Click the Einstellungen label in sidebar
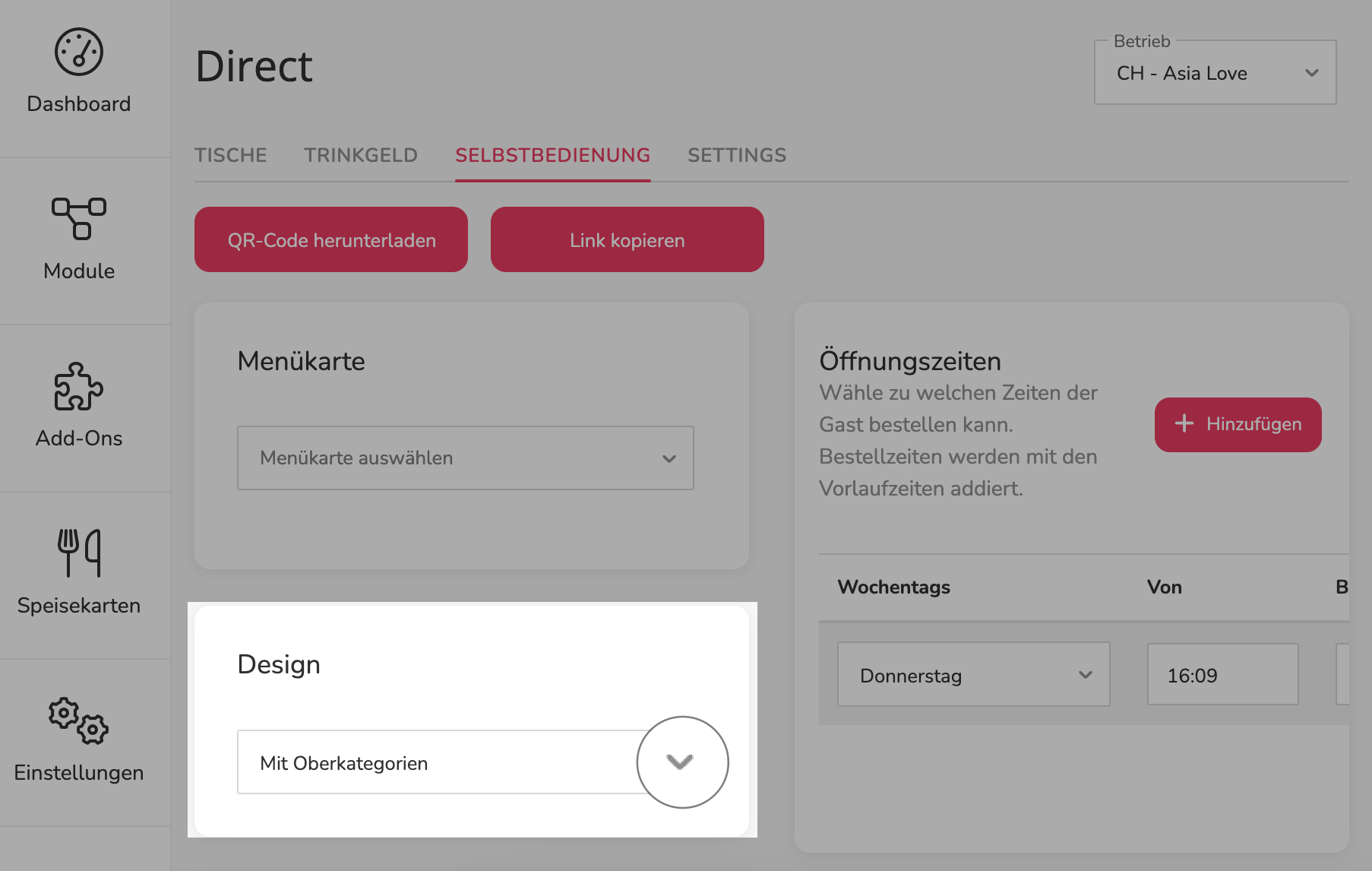 pyautogui.click(x=79, y=773)
